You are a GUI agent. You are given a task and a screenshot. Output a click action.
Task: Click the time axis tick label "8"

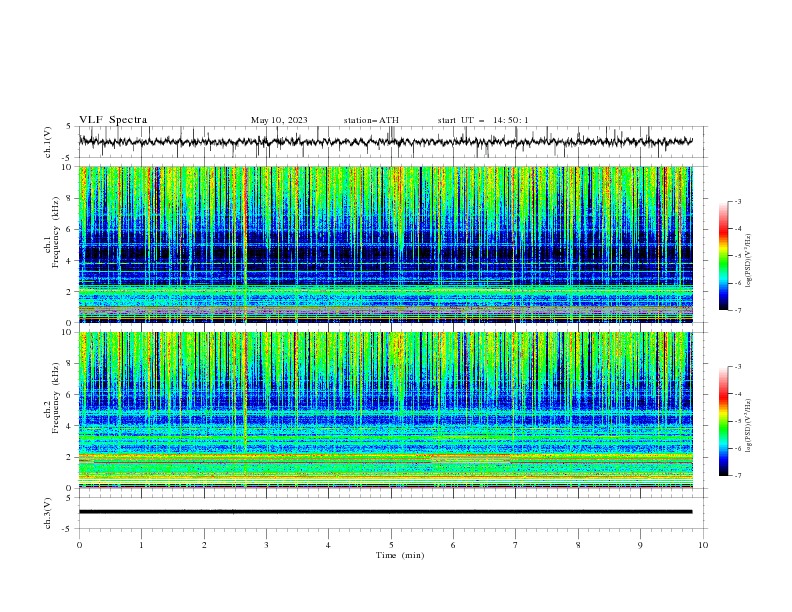click(578, 545)
